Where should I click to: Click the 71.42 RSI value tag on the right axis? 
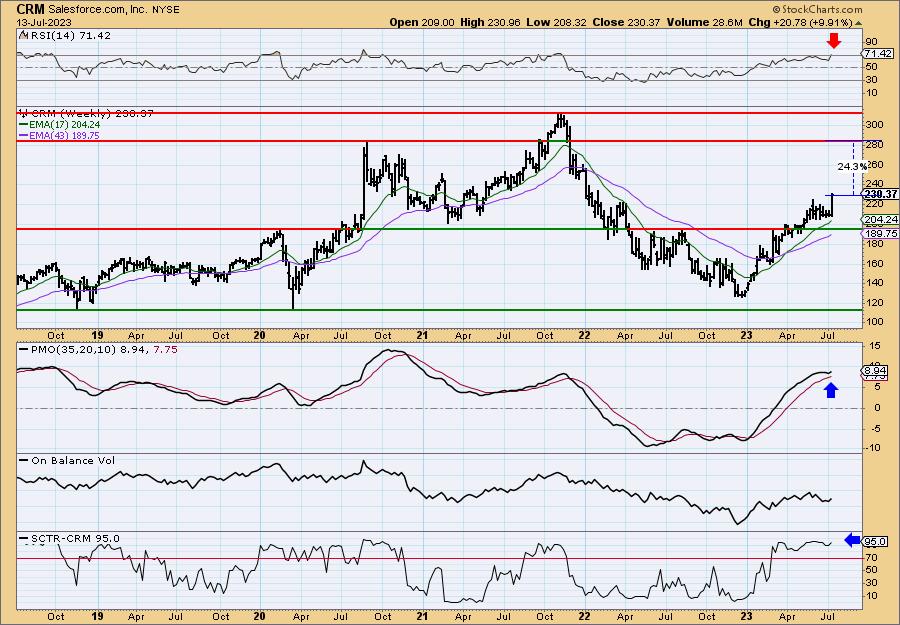pyautogui.click(x=878, y=53)
